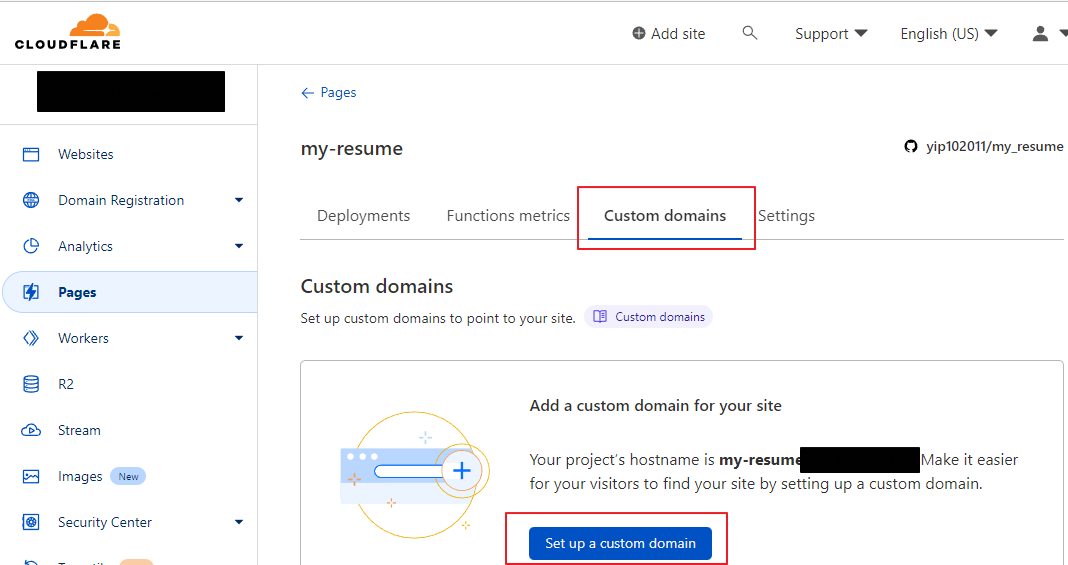Viewport: 1068px width, 565px height.
Task: Switch to the Functions metrics tab
Action: click(x=508, y=215)
